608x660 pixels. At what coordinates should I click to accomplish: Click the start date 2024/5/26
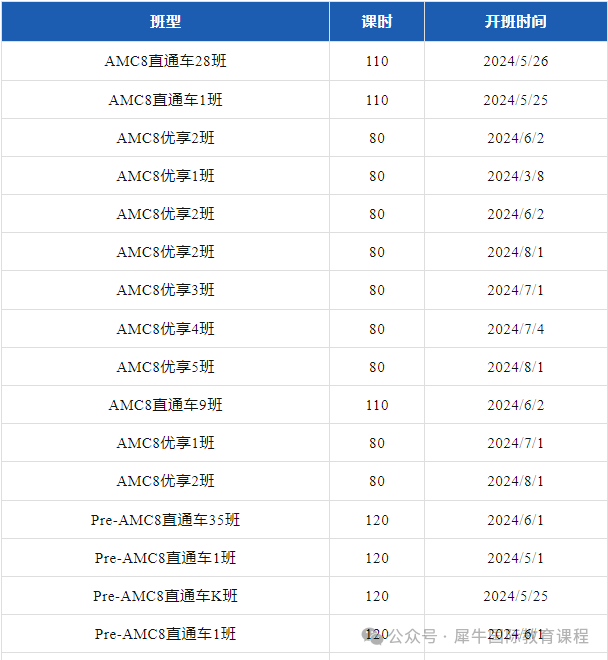(516, 61)
